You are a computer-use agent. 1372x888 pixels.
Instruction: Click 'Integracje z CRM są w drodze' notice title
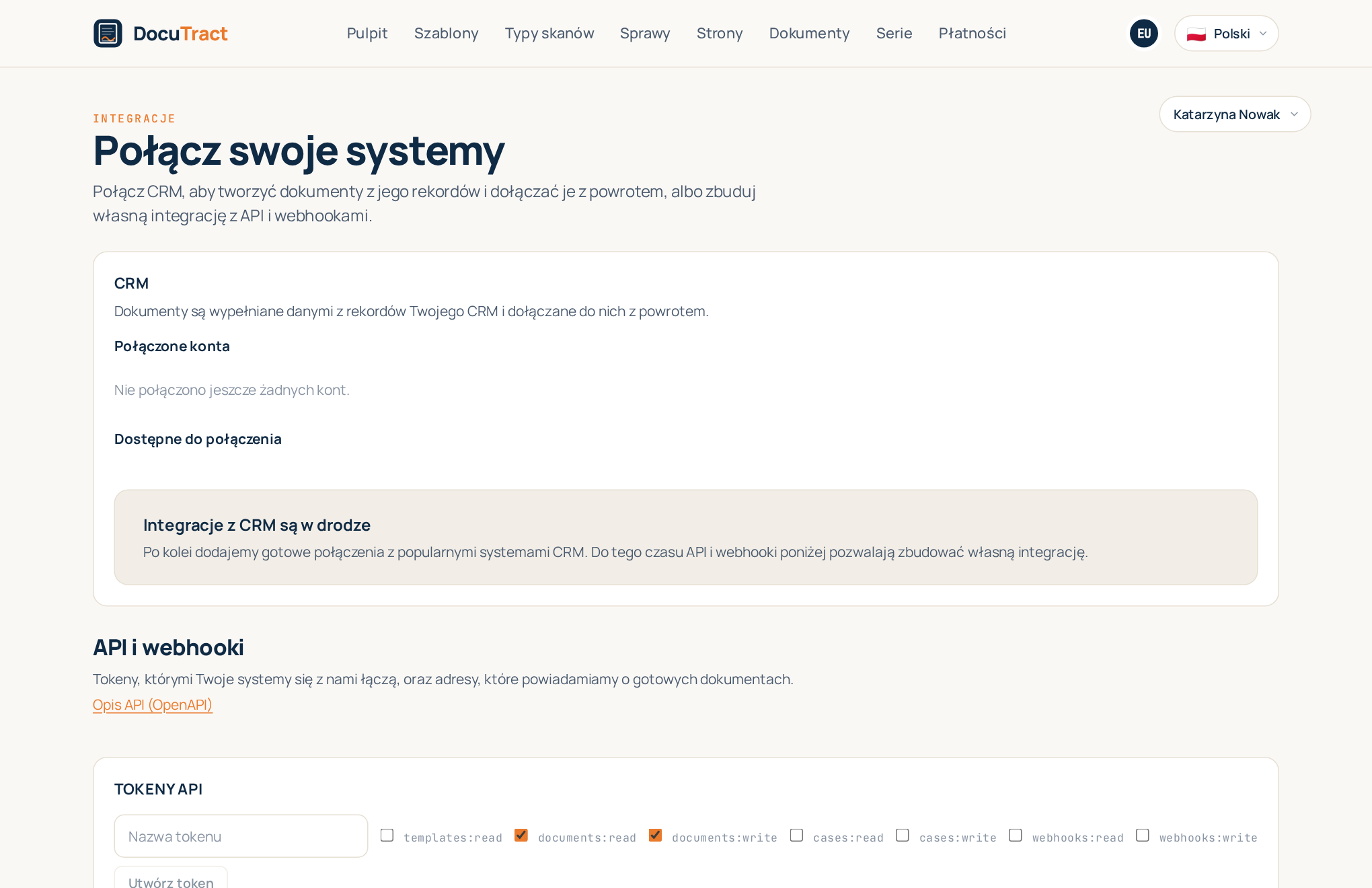pos(257,525)
